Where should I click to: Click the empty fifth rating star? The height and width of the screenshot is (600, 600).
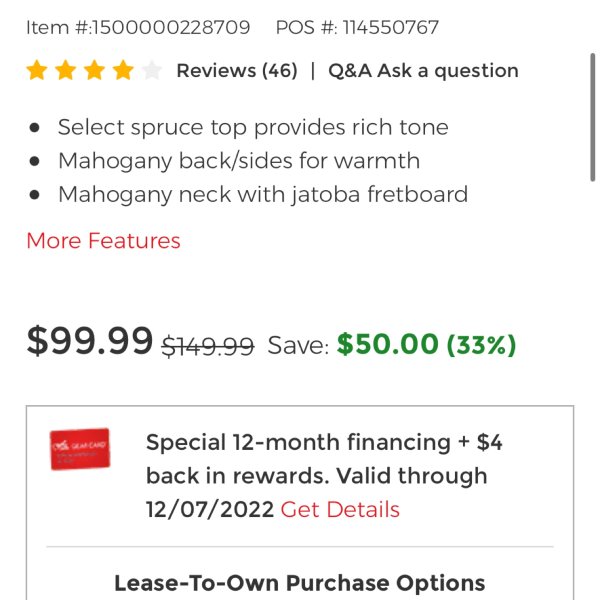pyautogui.click(x=152, y=70)
